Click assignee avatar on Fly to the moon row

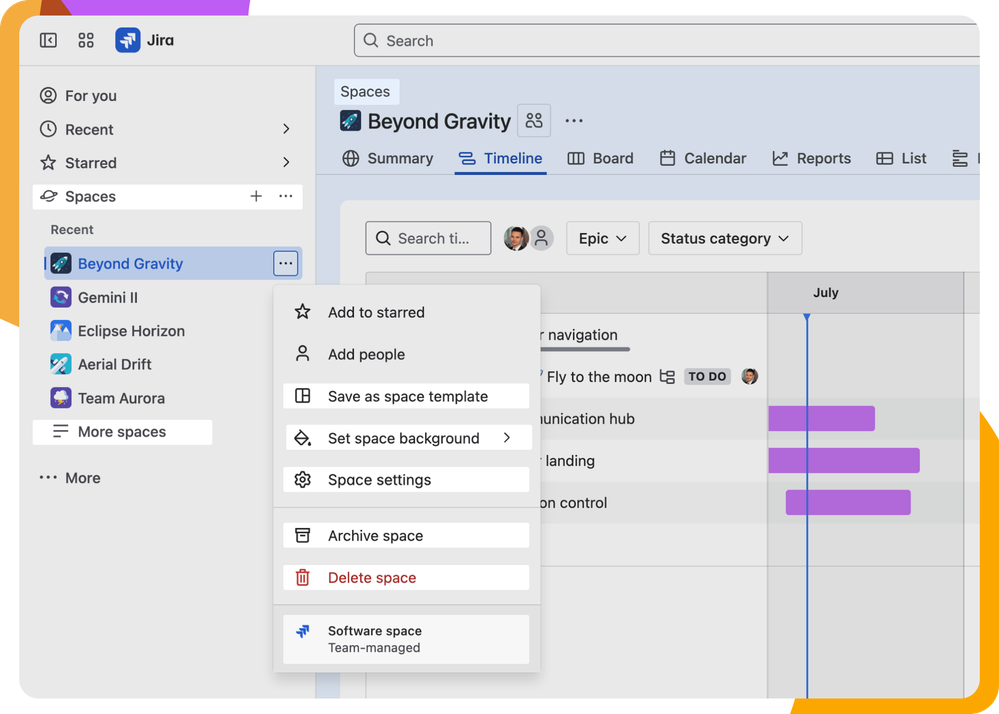point(750,376)
